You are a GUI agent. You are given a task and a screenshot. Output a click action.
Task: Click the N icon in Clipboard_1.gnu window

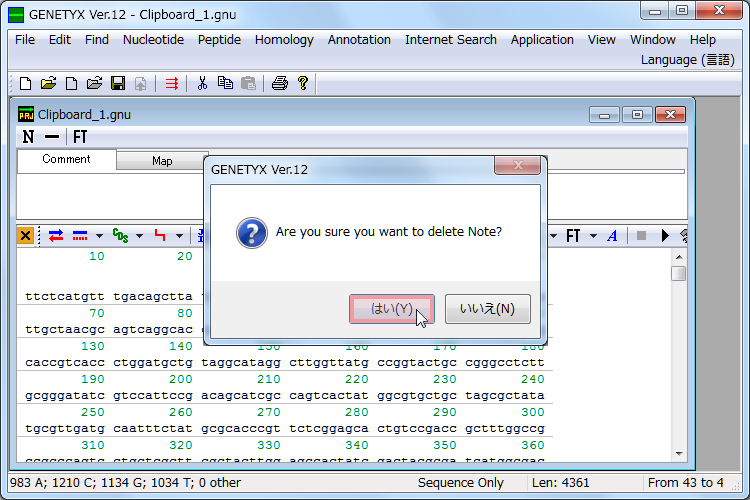pyautogui.click(x=28, y=137)
